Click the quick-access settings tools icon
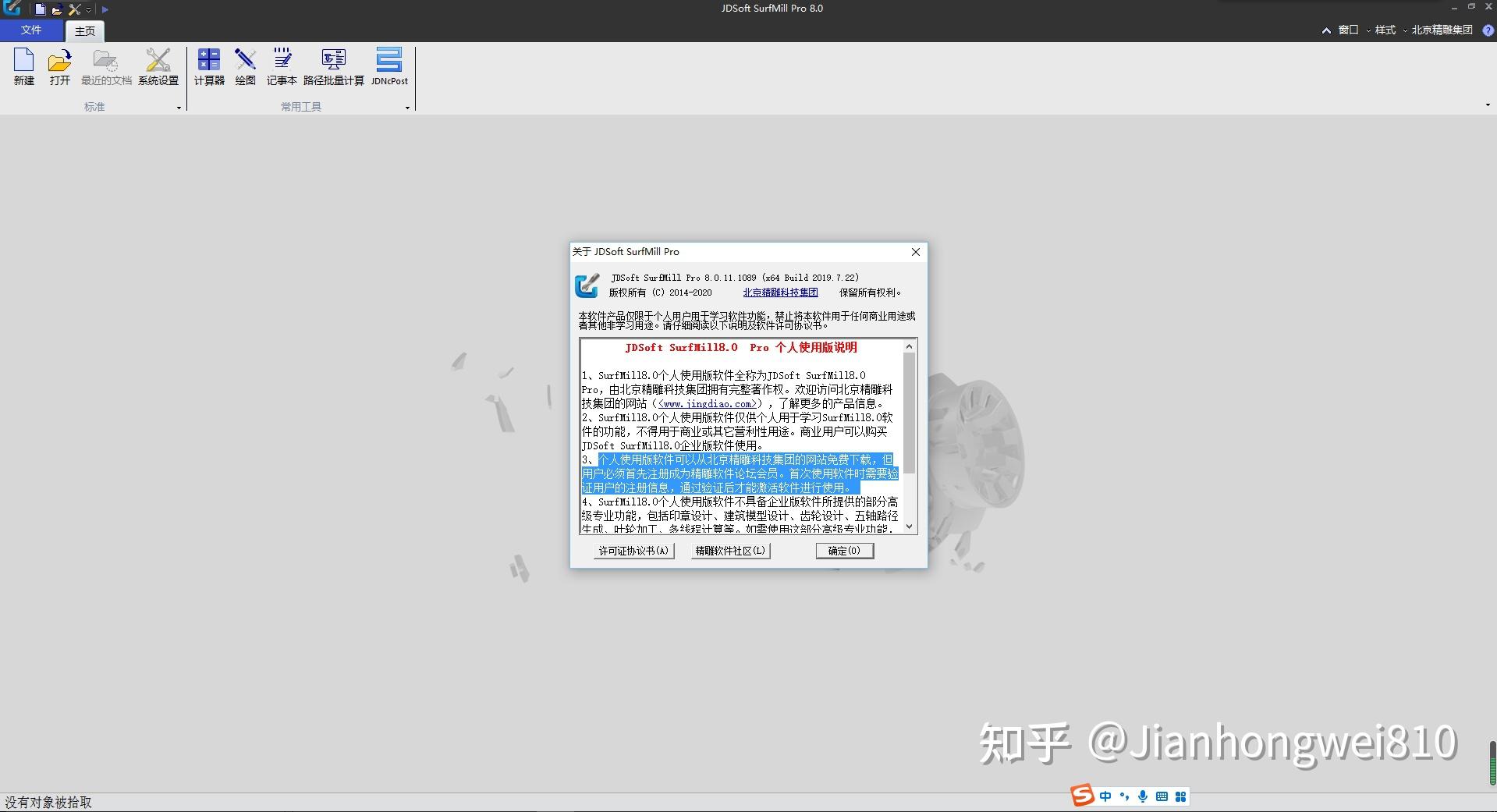Screen dimensions: 1497x812 [75, 9]
